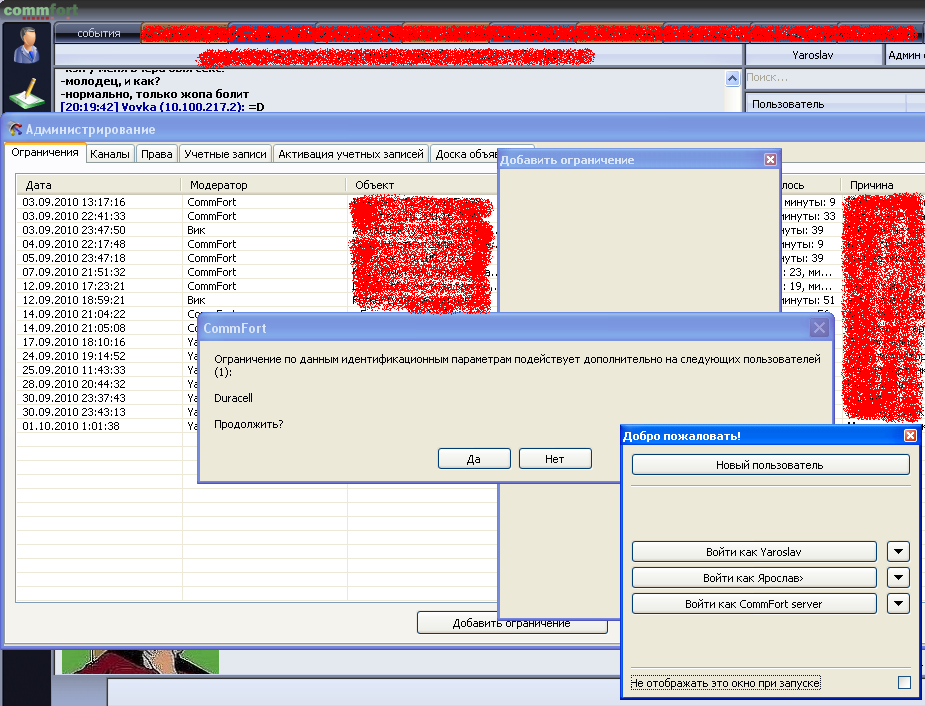Viewport: 925px width, 706px height.
Task: Open Активация учетных записей tab
Action: (351, 154)
